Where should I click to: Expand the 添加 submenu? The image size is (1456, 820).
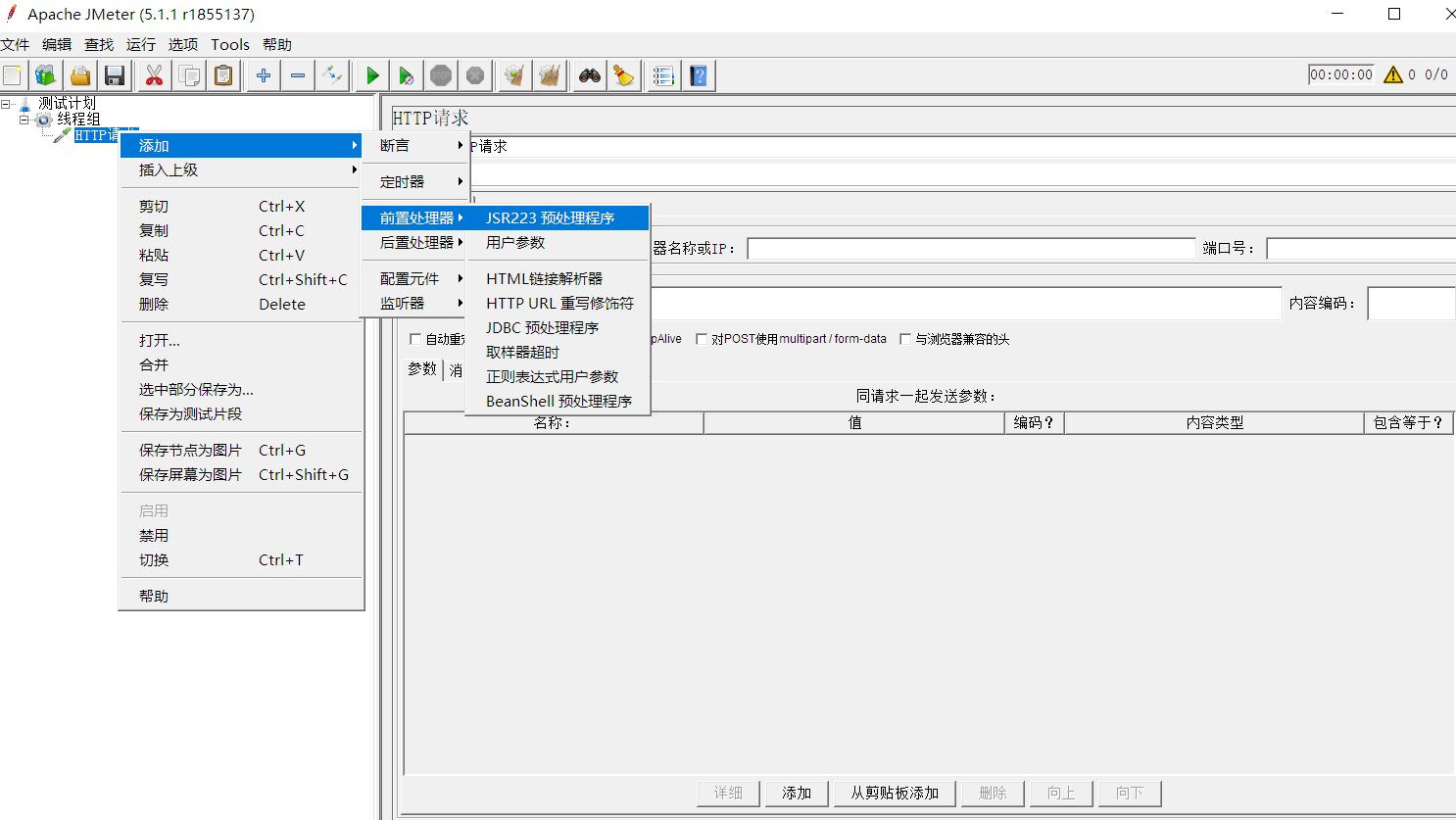(241, 145)
